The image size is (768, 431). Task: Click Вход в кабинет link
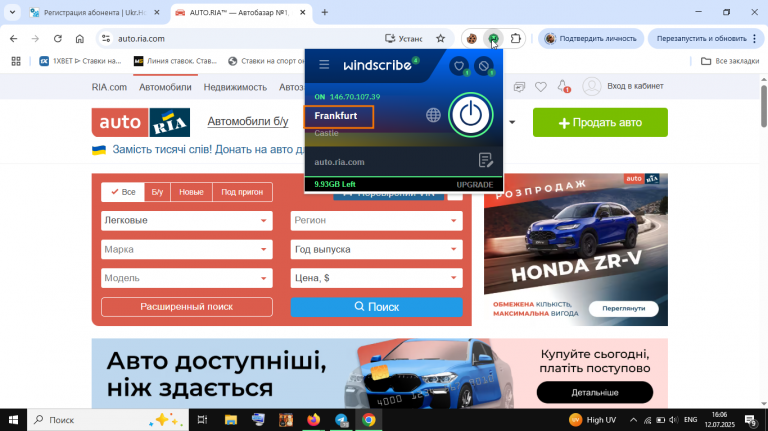click(x=635, y=86)
